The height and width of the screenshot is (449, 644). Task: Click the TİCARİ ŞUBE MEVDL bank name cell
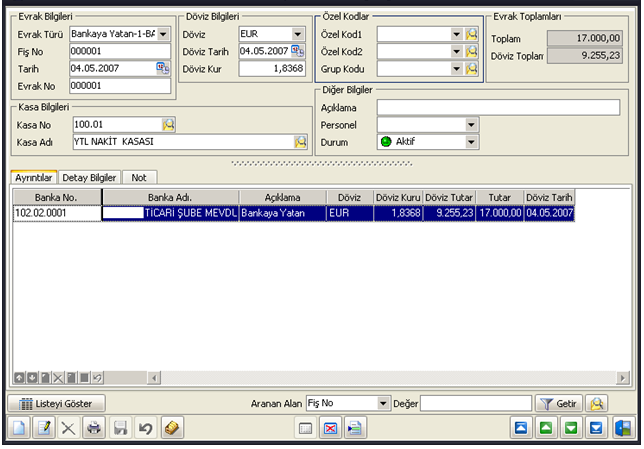click(x=170, y=213)
